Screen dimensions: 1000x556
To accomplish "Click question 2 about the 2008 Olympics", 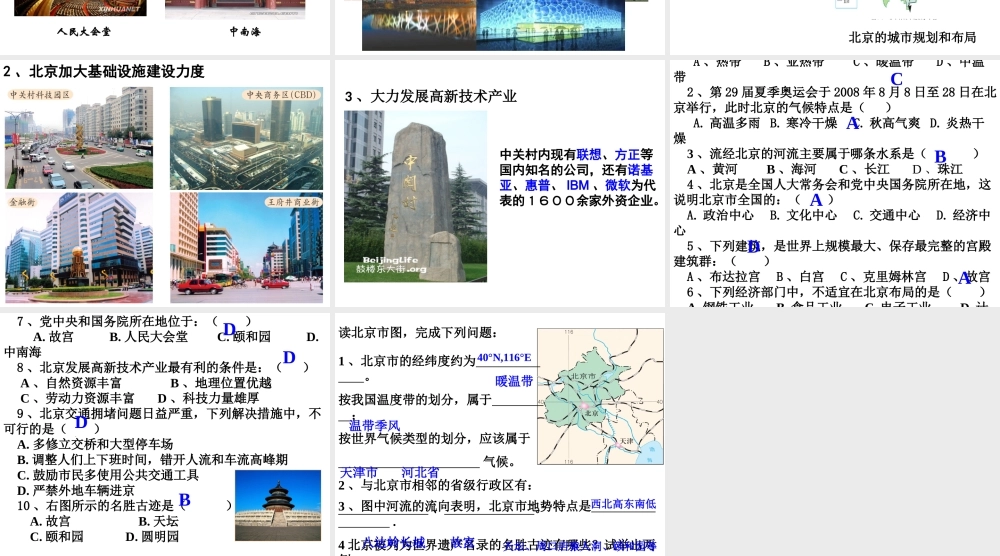I will coord(835,99).
